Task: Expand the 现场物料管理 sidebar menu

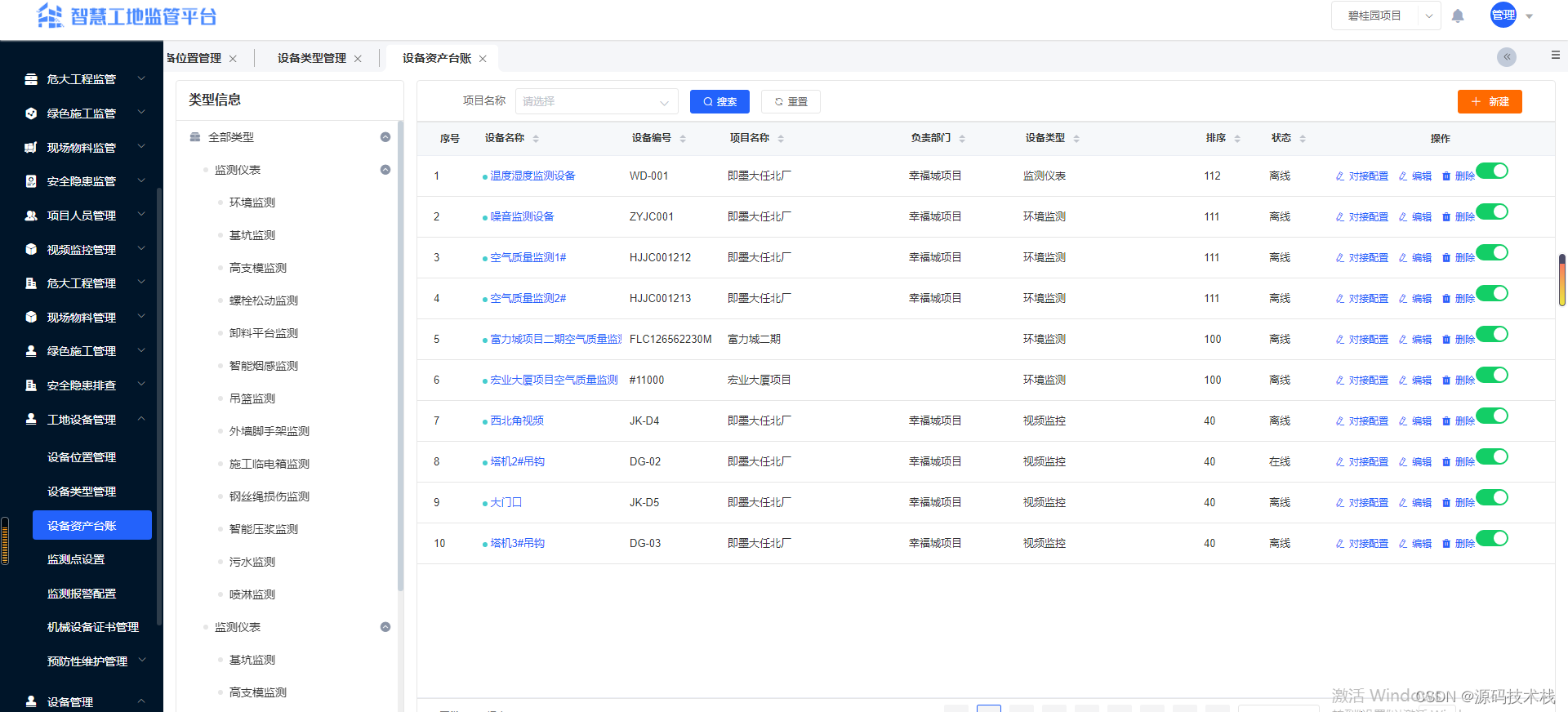Action: [x=141, y=317]
